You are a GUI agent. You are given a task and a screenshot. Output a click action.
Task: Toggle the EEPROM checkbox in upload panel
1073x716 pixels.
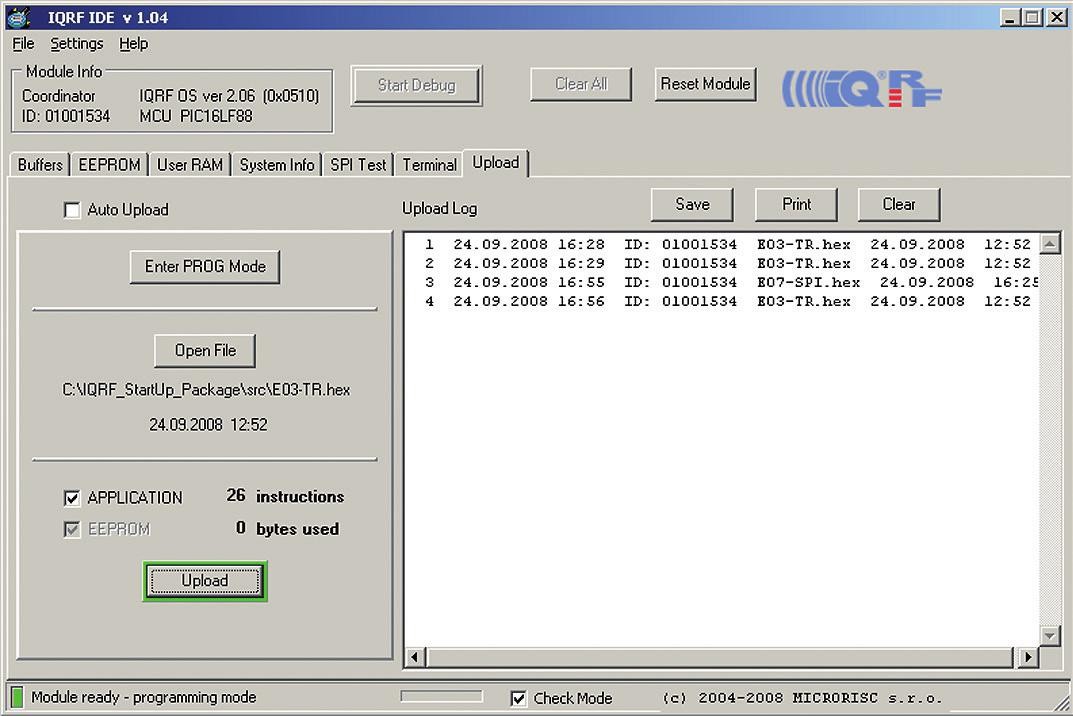(x=72, y=529)
